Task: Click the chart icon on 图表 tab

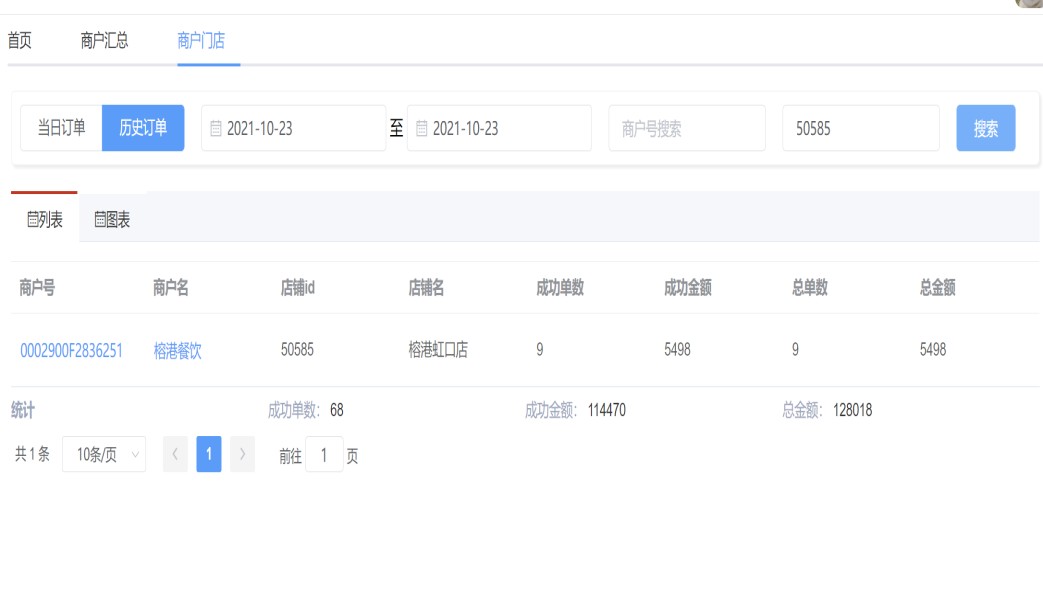Action: [x=100, y=220]
